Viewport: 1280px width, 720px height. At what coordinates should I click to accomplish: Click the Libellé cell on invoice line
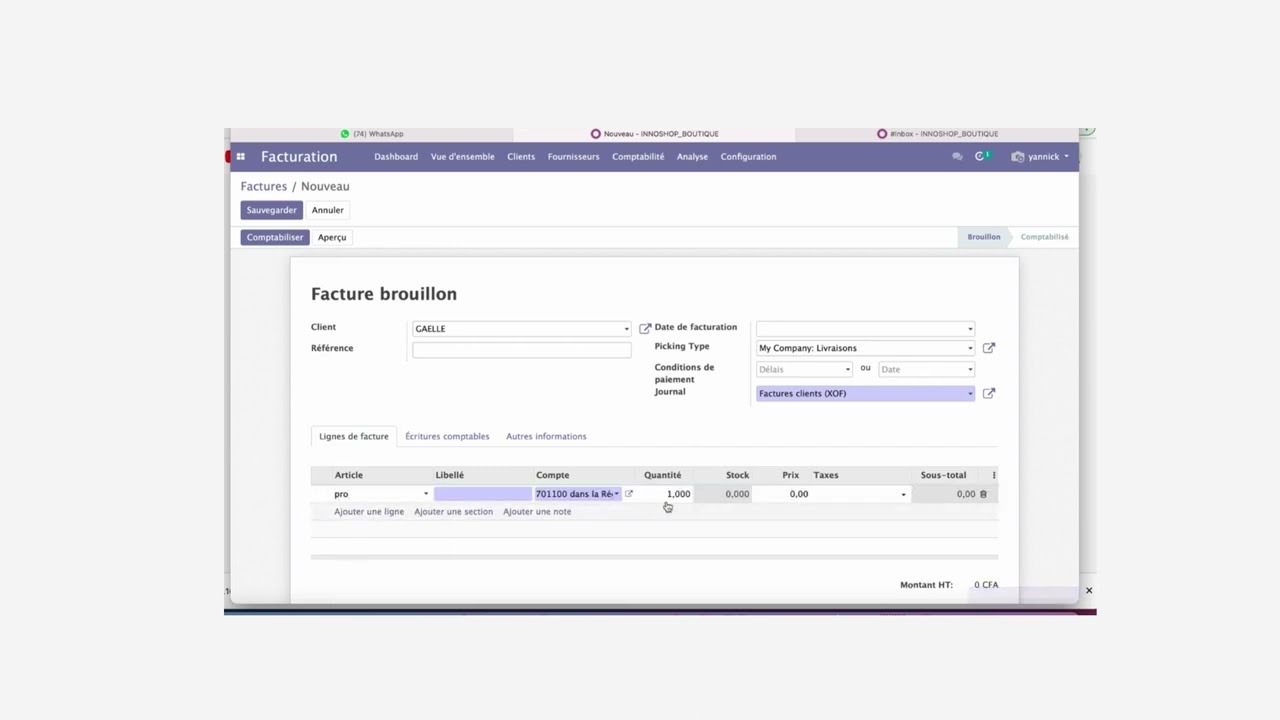point(482,494)
